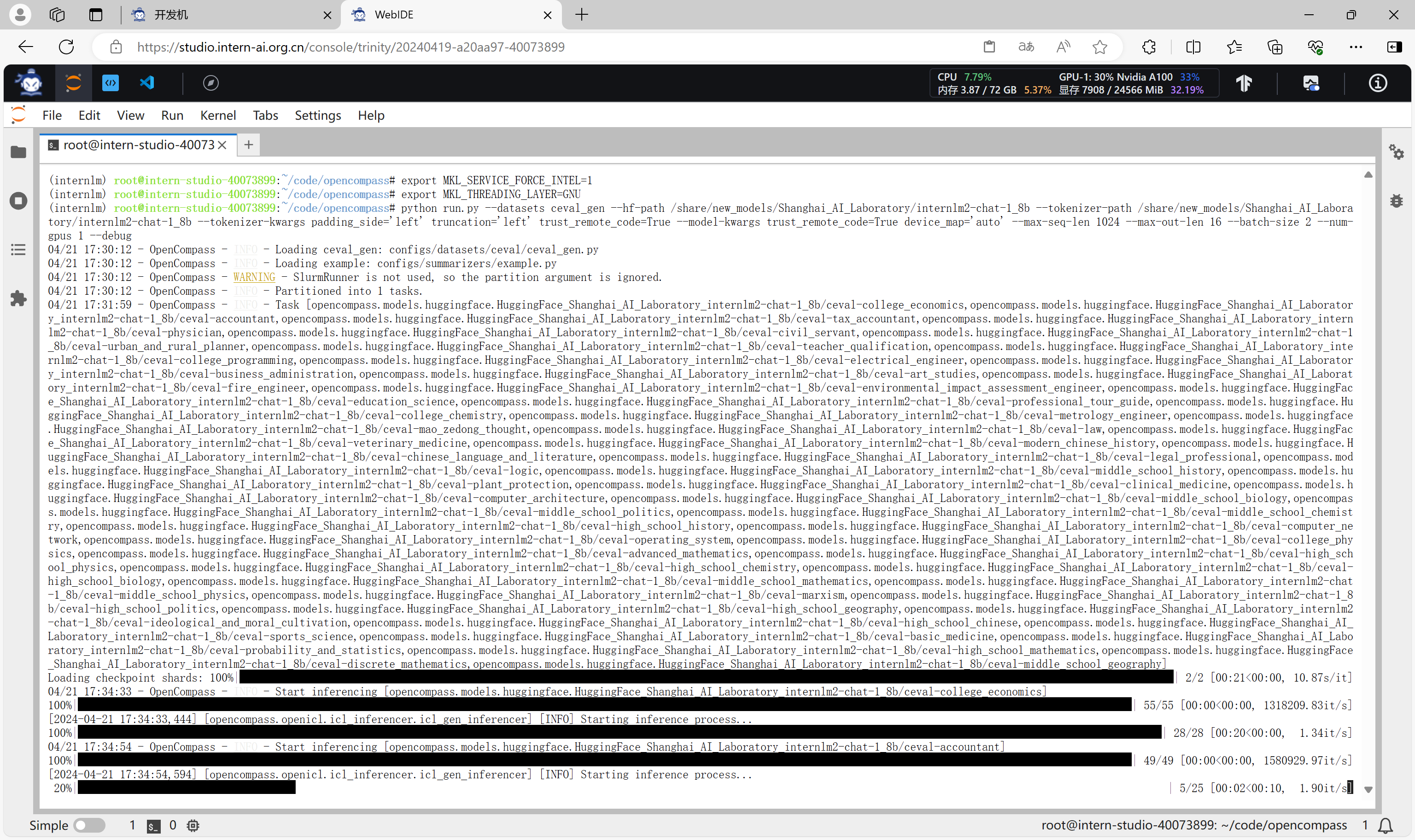This screenshot has width=1415, height=840.
Task: Open the Tabs menu
Action: point(265,116)
